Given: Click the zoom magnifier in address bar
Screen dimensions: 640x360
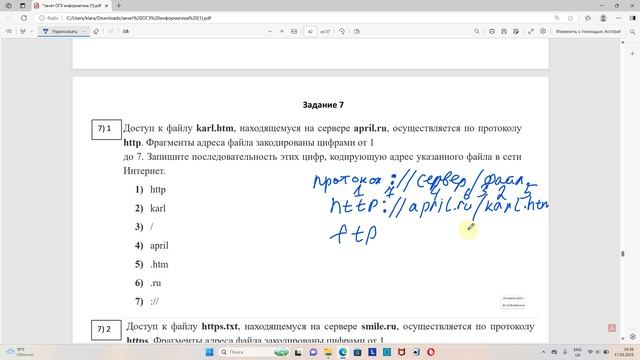Looking at the screenshot, I should [x=557, y=18].
